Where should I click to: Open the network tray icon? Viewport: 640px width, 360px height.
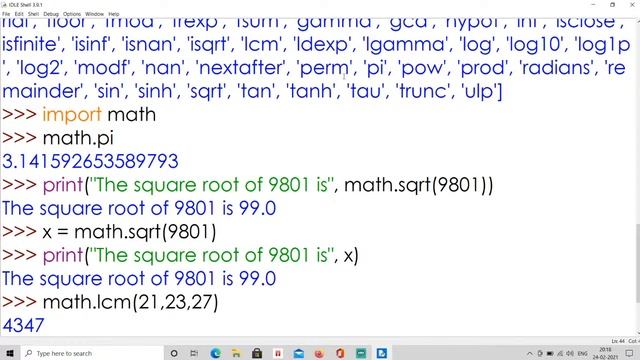tap(560, 353)
